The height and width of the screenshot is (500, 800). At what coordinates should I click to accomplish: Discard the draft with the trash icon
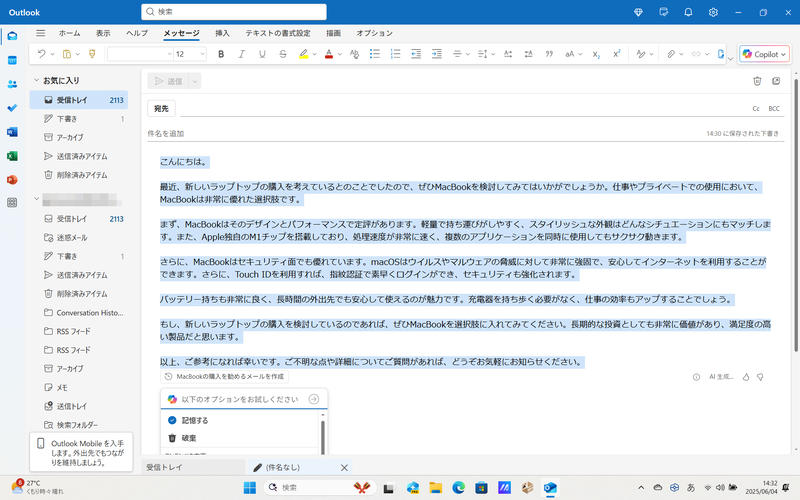pyautogui.click(x=757, y=81)
